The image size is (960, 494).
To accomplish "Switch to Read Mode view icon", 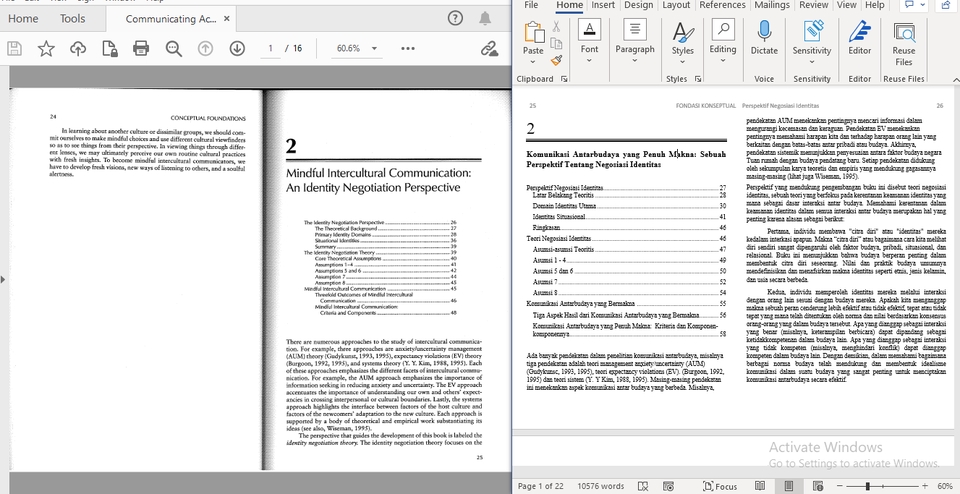I will [x=760, y=486].
